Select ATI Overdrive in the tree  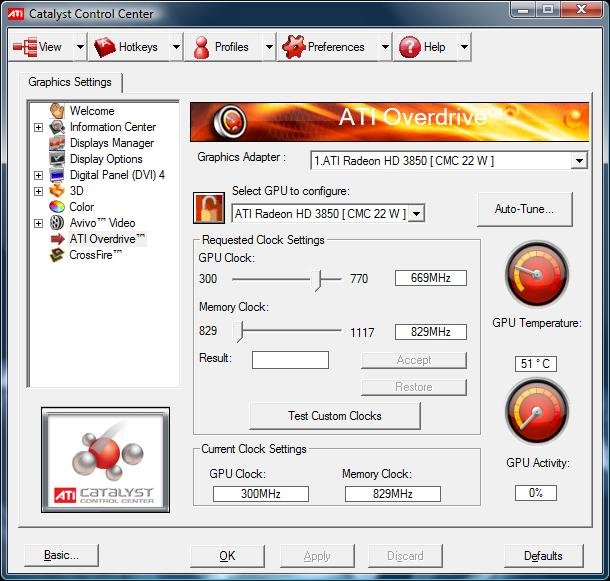(108, 239)
